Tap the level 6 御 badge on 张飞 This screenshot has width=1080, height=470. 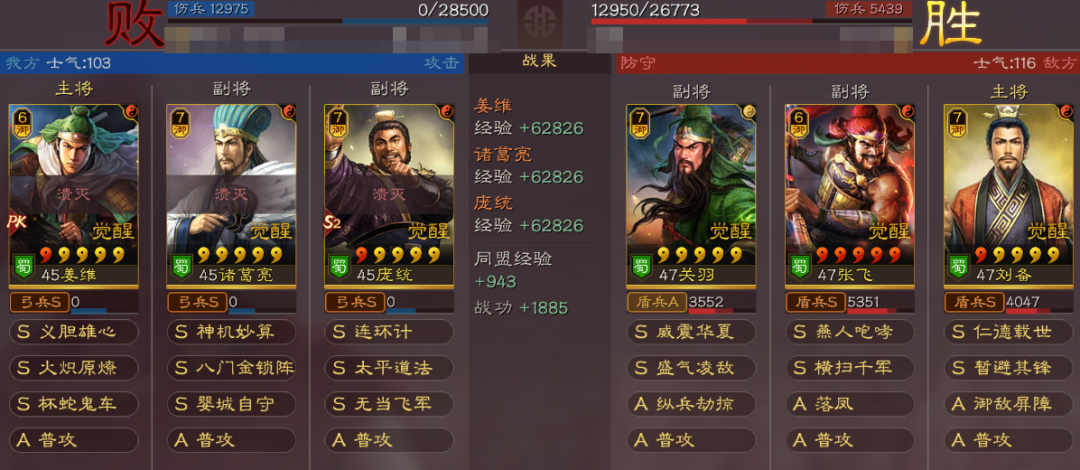click(x=799, y=121)
